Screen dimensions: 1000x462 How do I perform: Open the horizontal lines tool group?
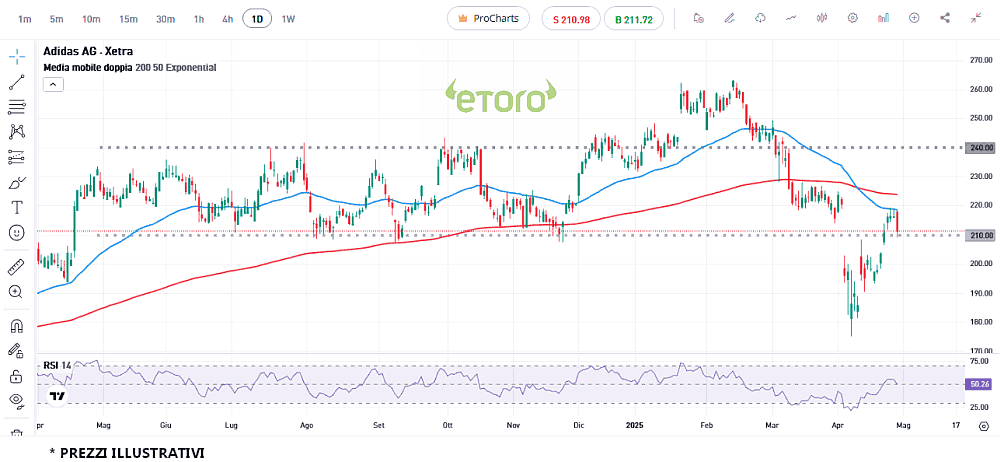(17, 107)
